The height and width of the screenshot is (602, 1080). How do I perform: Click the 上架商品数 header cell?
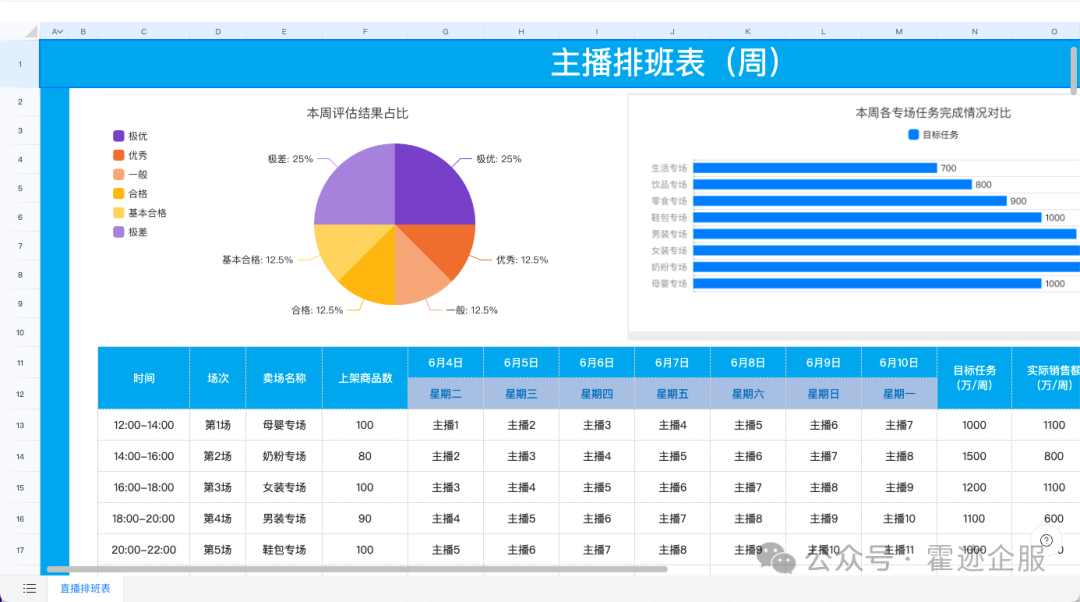click(365, 379)
